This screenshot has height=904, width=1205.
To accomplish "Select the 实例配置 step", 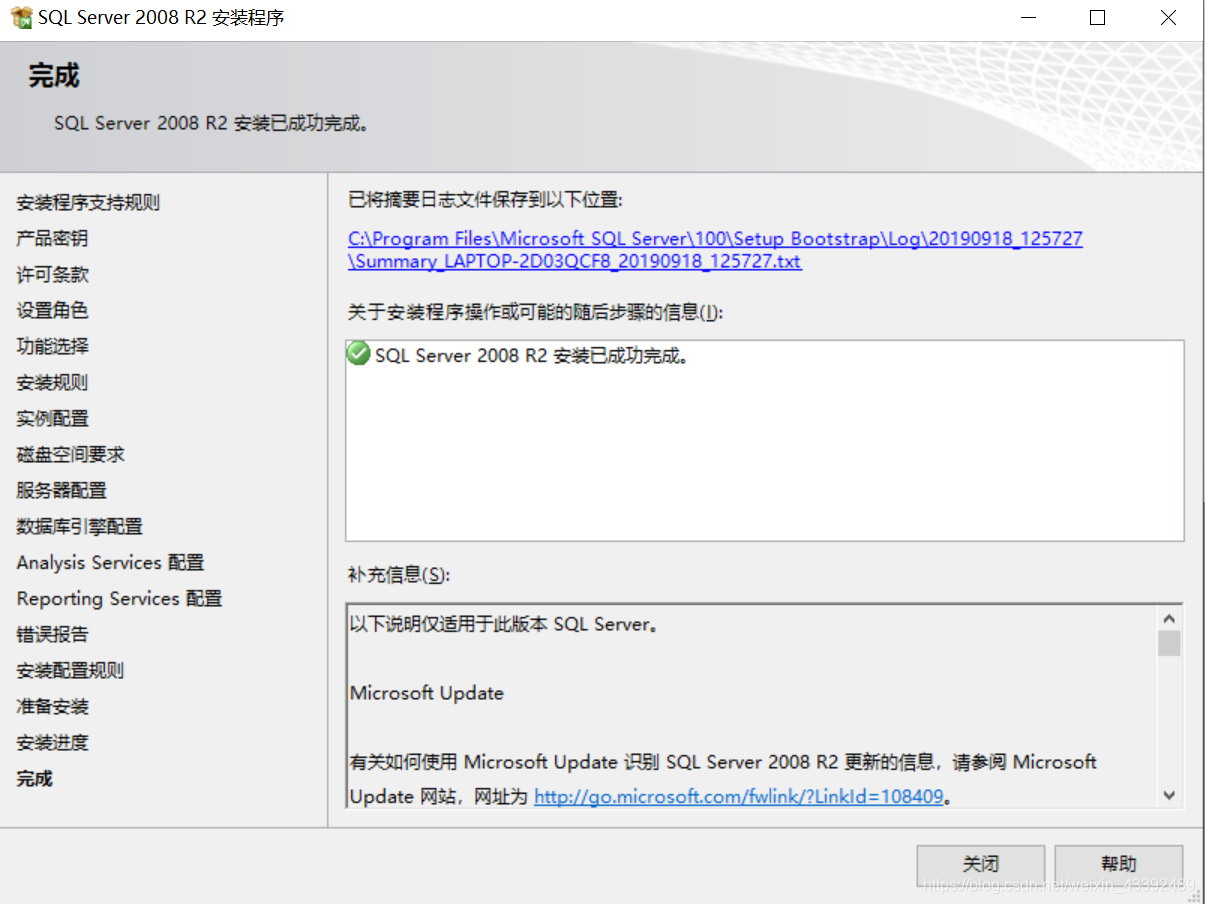I will click(x=52, y=419).
